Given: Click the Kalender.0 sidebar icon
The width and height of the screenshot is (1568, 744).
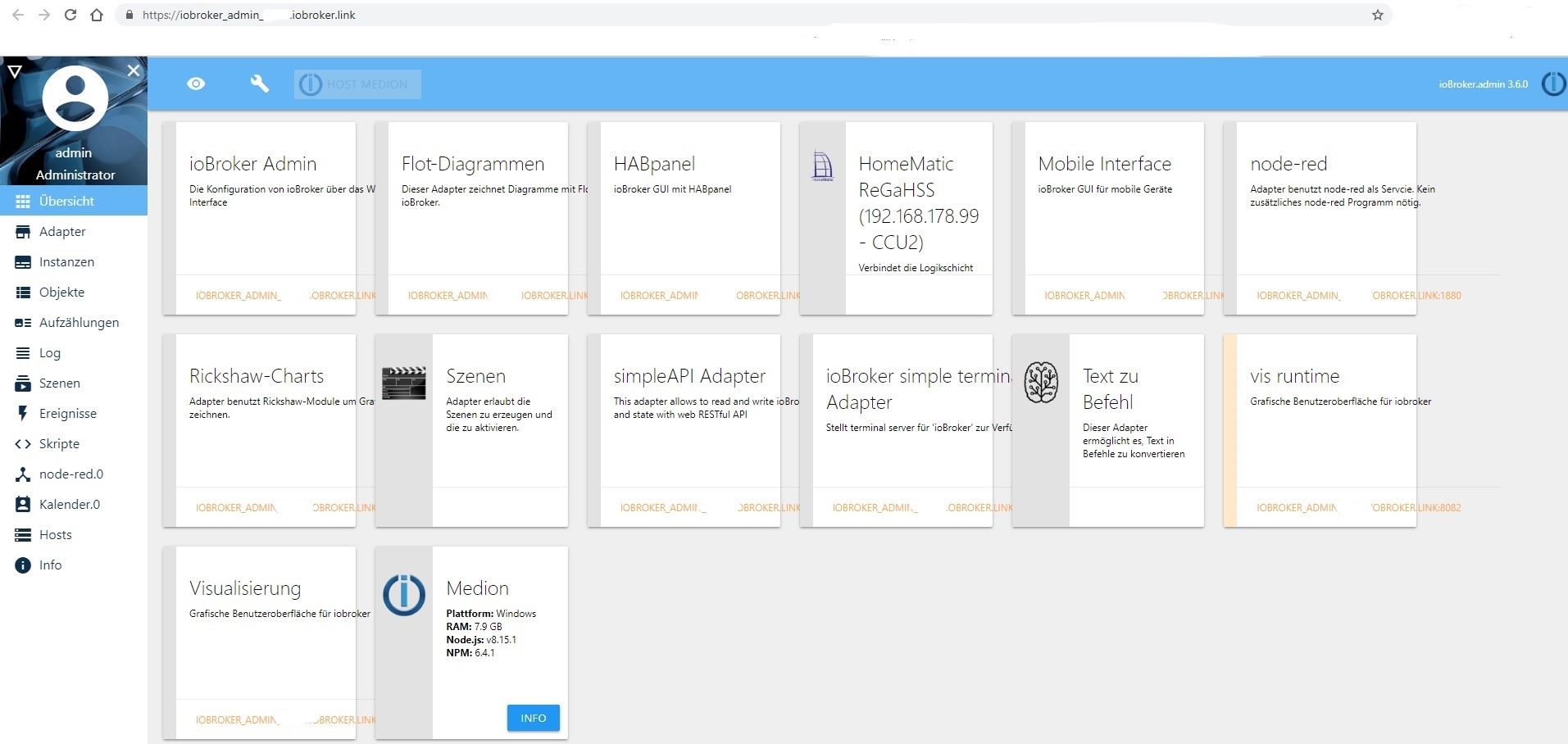Looking at the screenshot, I should [x=23, y=504].
